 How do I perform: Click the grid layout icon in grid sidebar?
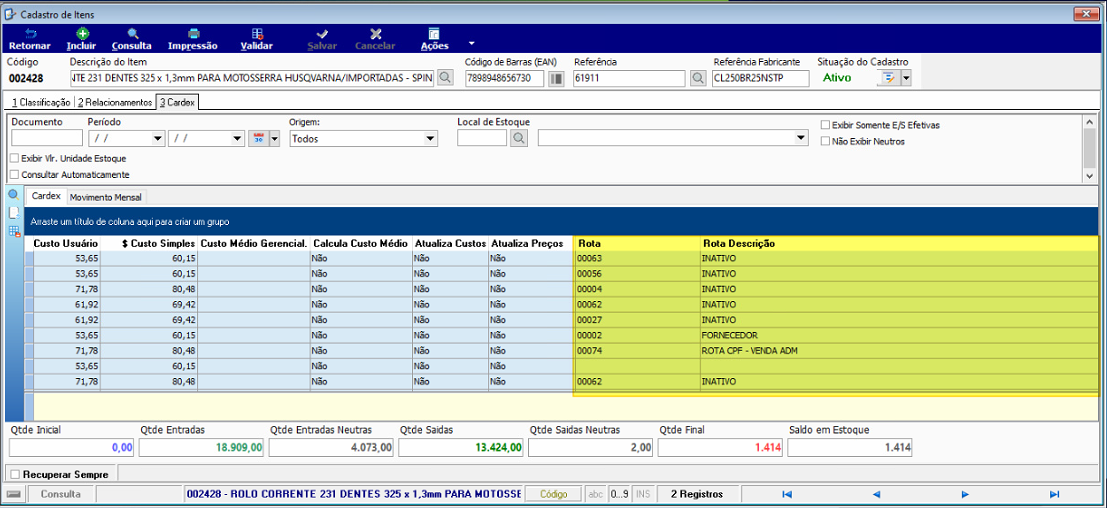13,231
